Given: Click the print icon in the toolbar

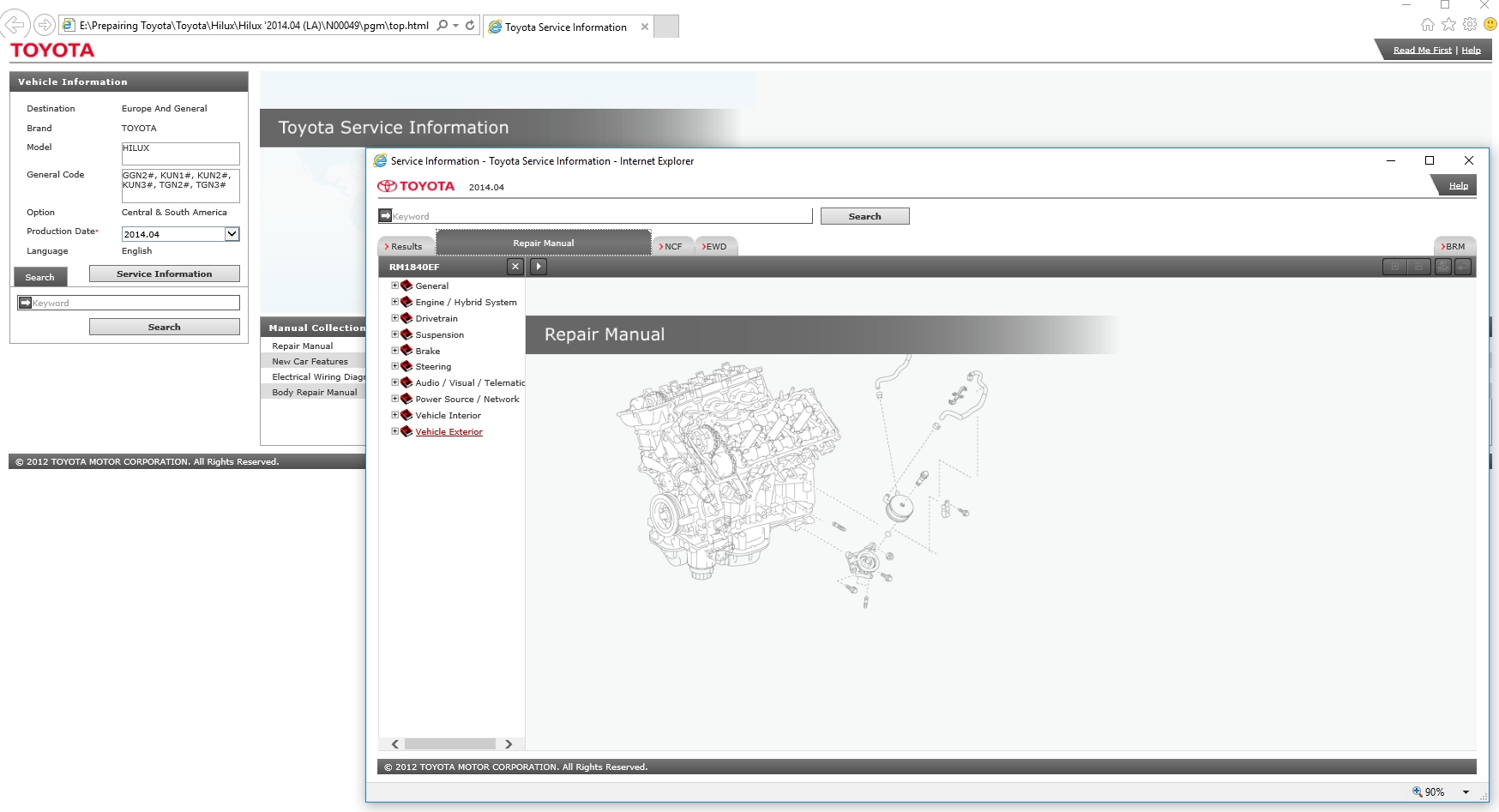Looking at the screenshot, I should coord(1443,267).
